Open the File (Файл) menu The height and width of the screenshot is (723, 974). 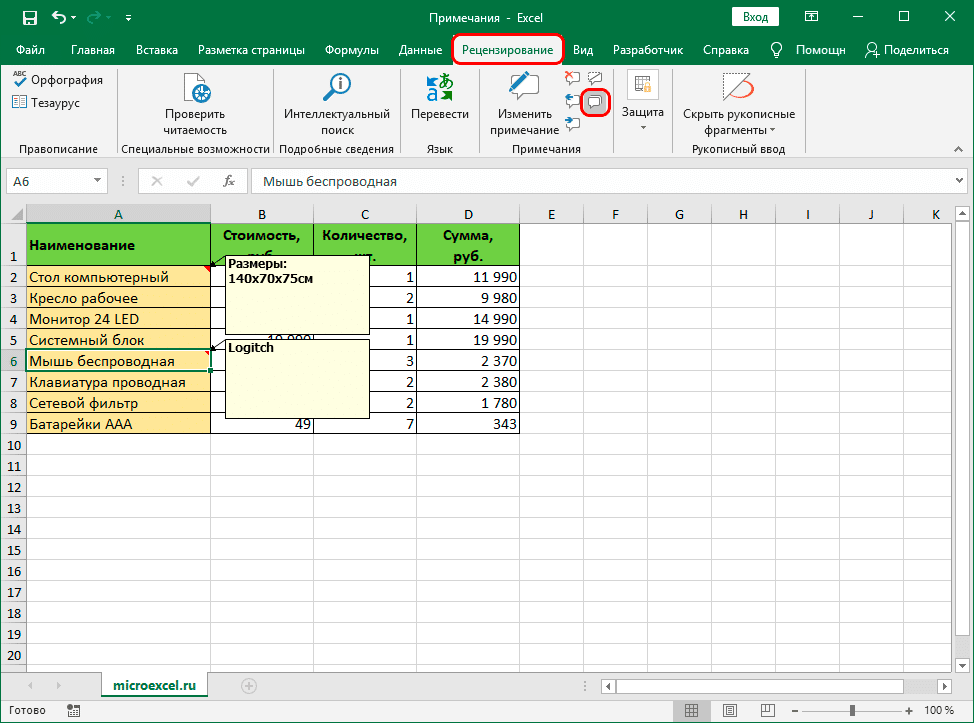(30, 50)
